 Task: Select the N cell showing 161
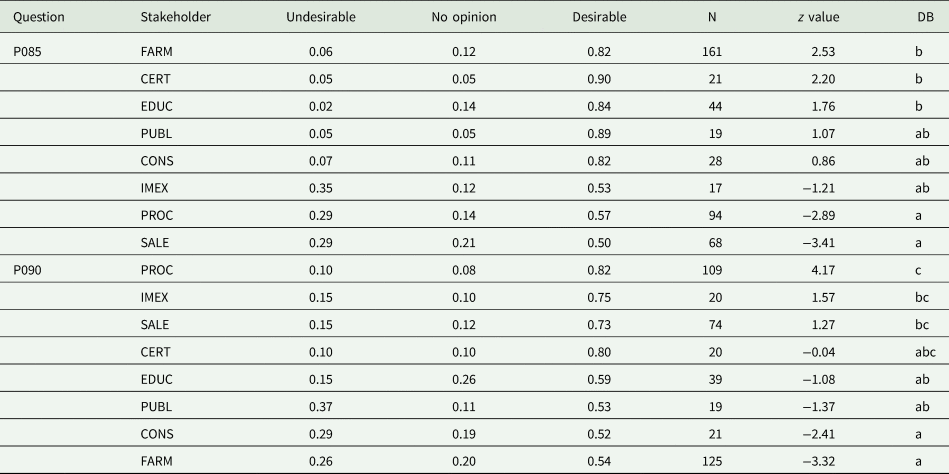coord(722,50)
